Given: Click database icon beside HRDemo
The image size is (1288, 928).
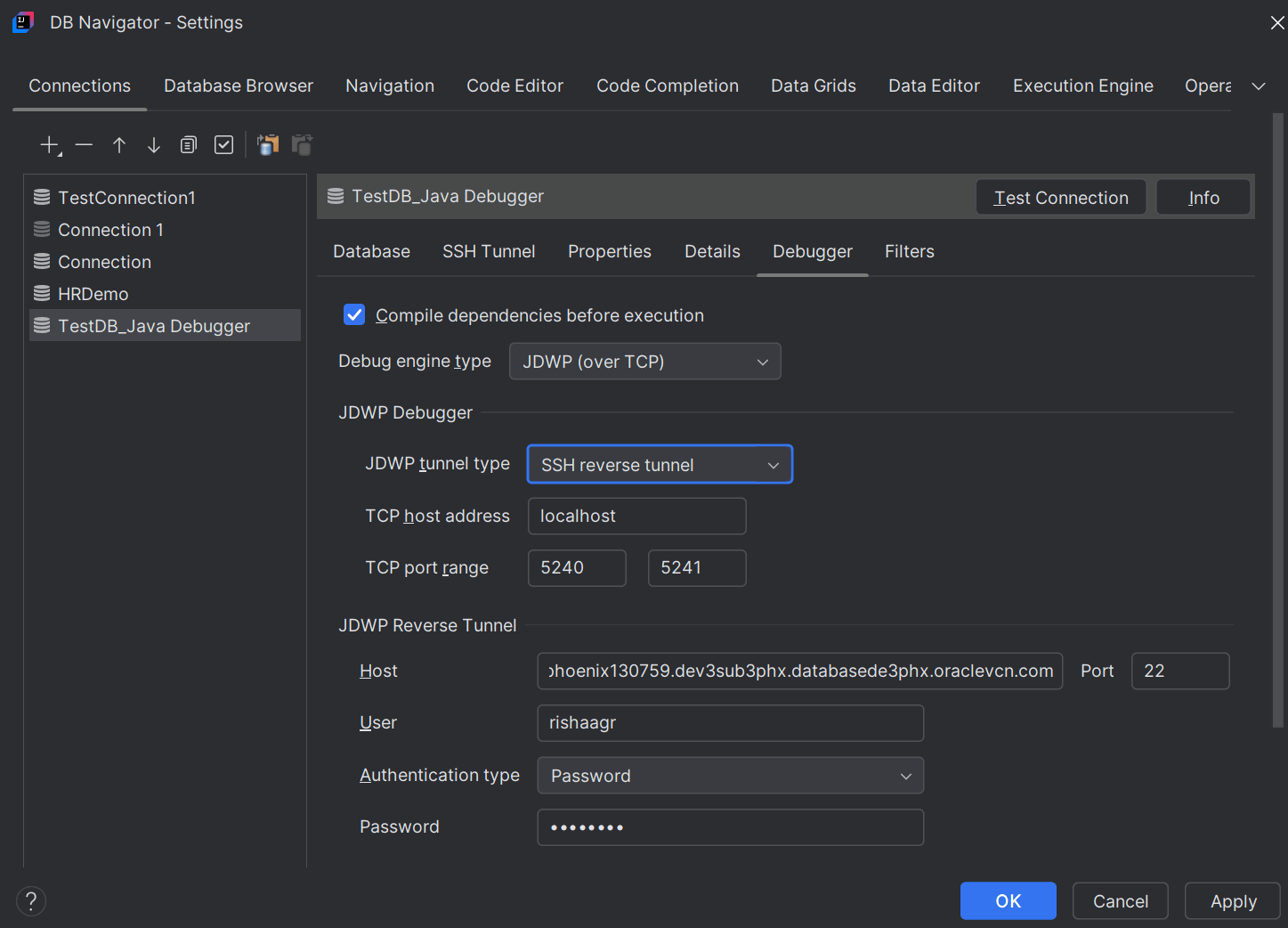Looking at the screenshot, I should pyautogui.click(x=42, y=294).
